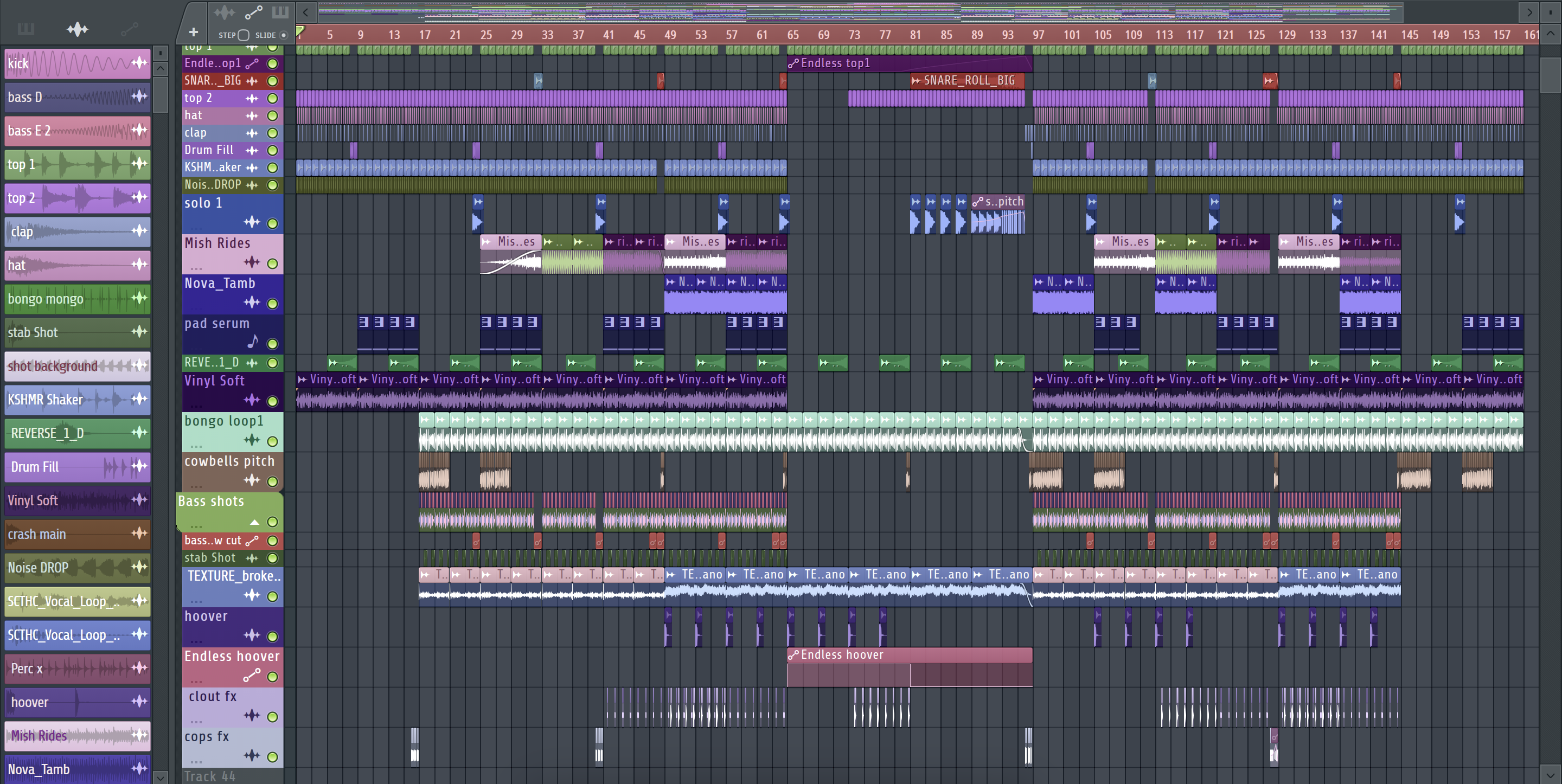Show automation clips in the picker panel
The height and width of the screenshot is (784, 1562).
pos(129,29)
